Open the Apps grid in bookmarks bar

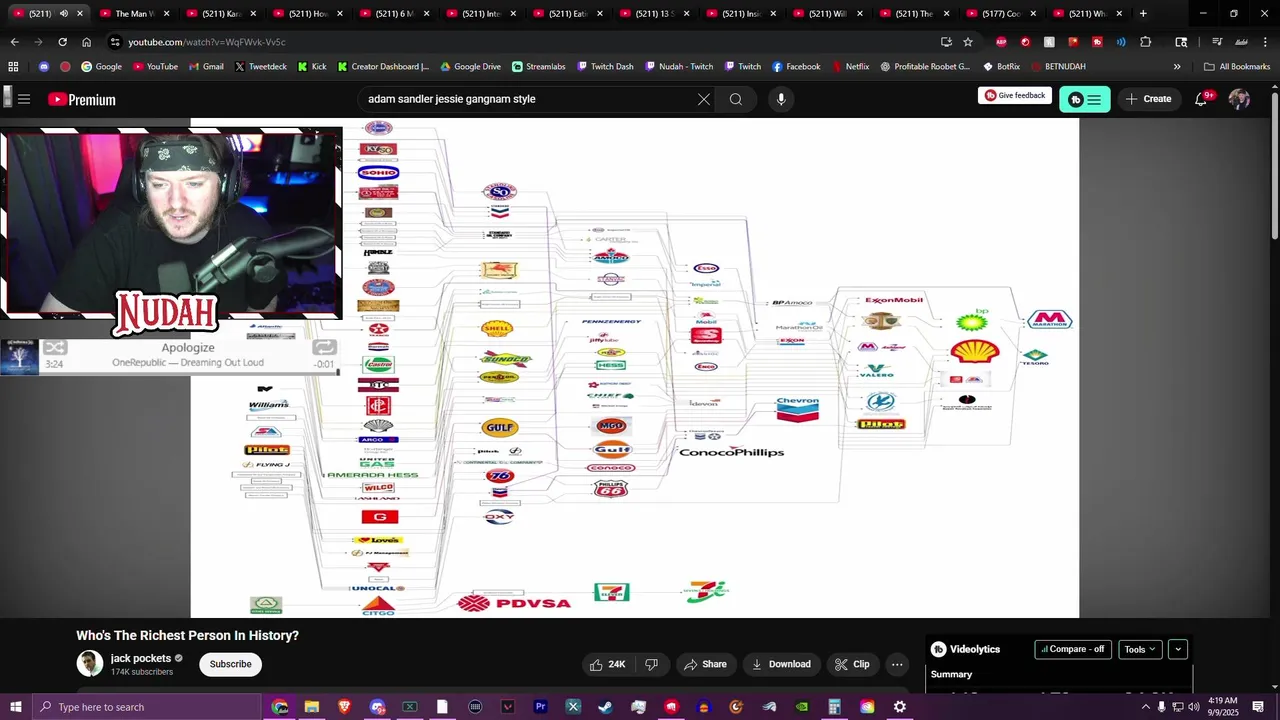(x=13, y=67)
